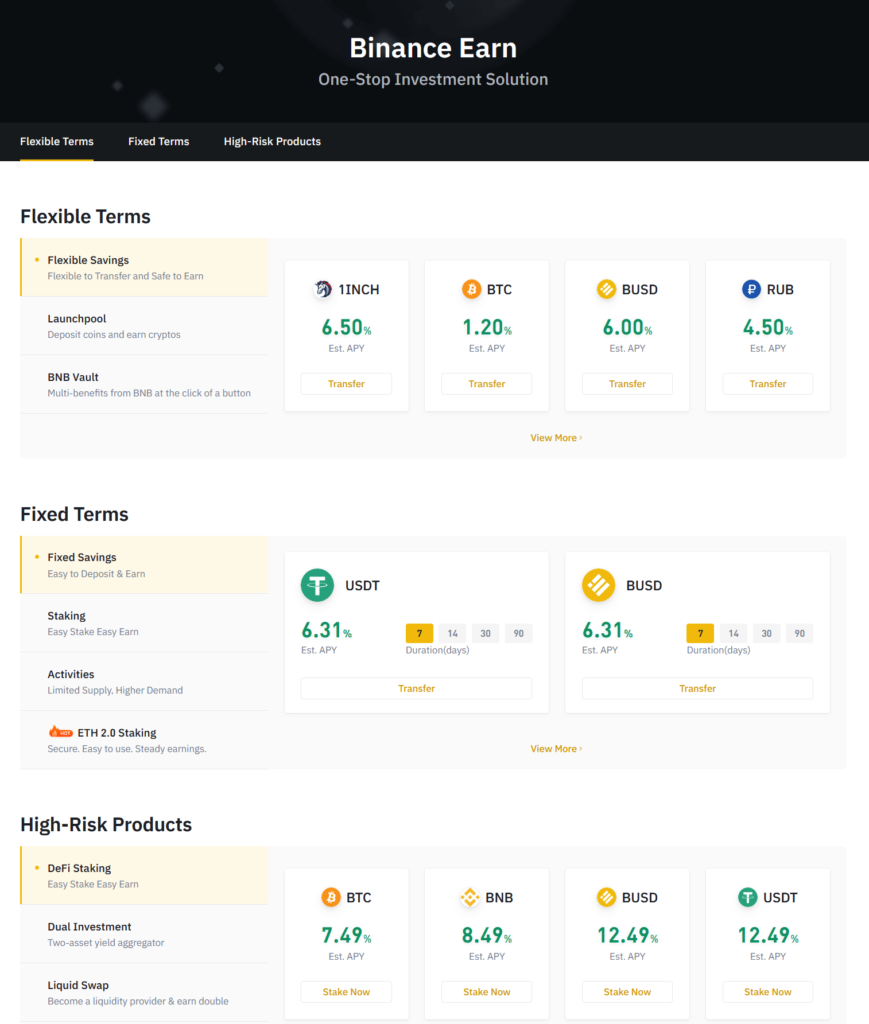Open the Activities side menu item
The height and width of the screenshot is (1024, 869).
pos(144,682)
